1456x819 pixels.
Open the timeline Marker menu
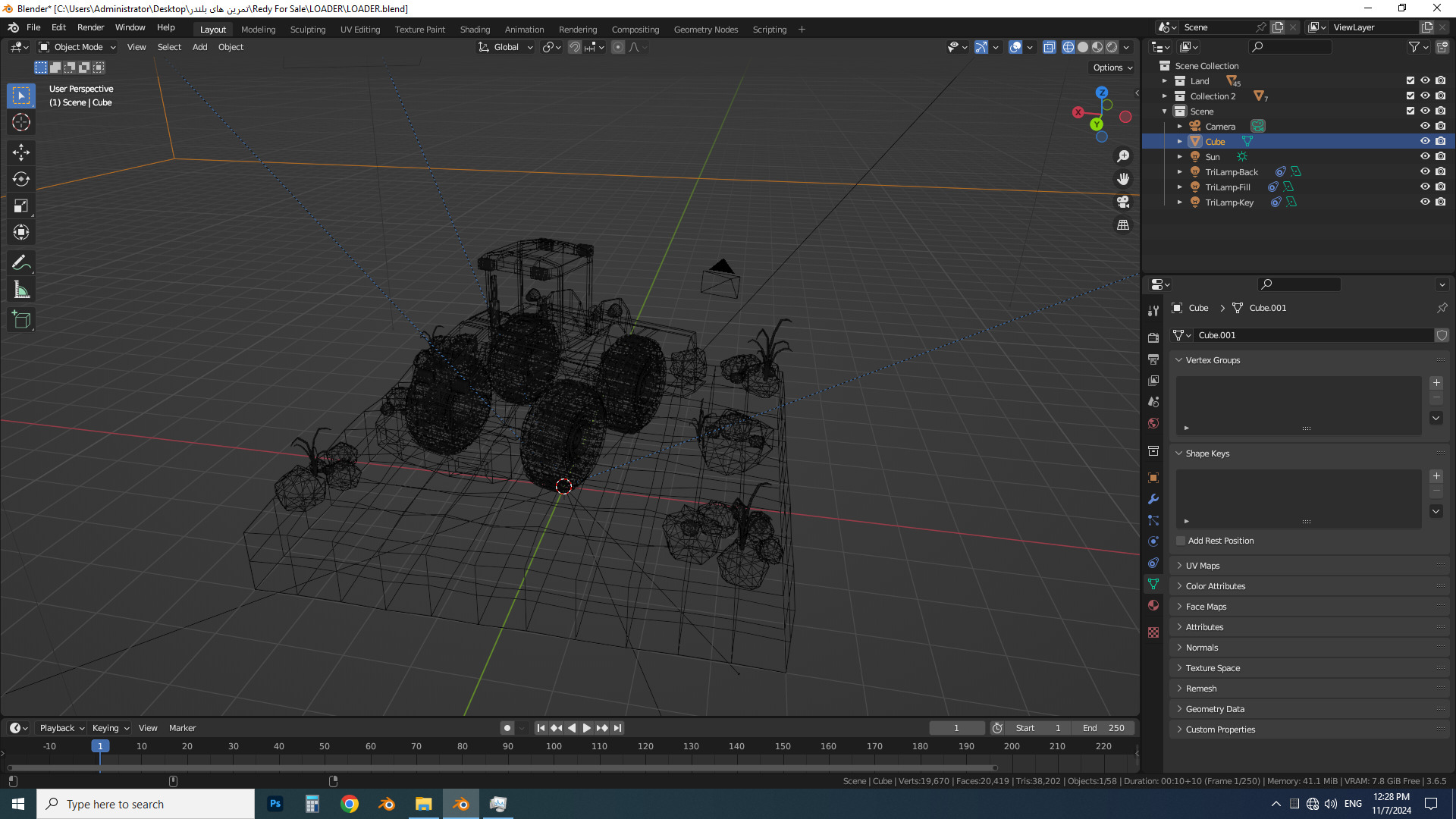click(182, 728)
